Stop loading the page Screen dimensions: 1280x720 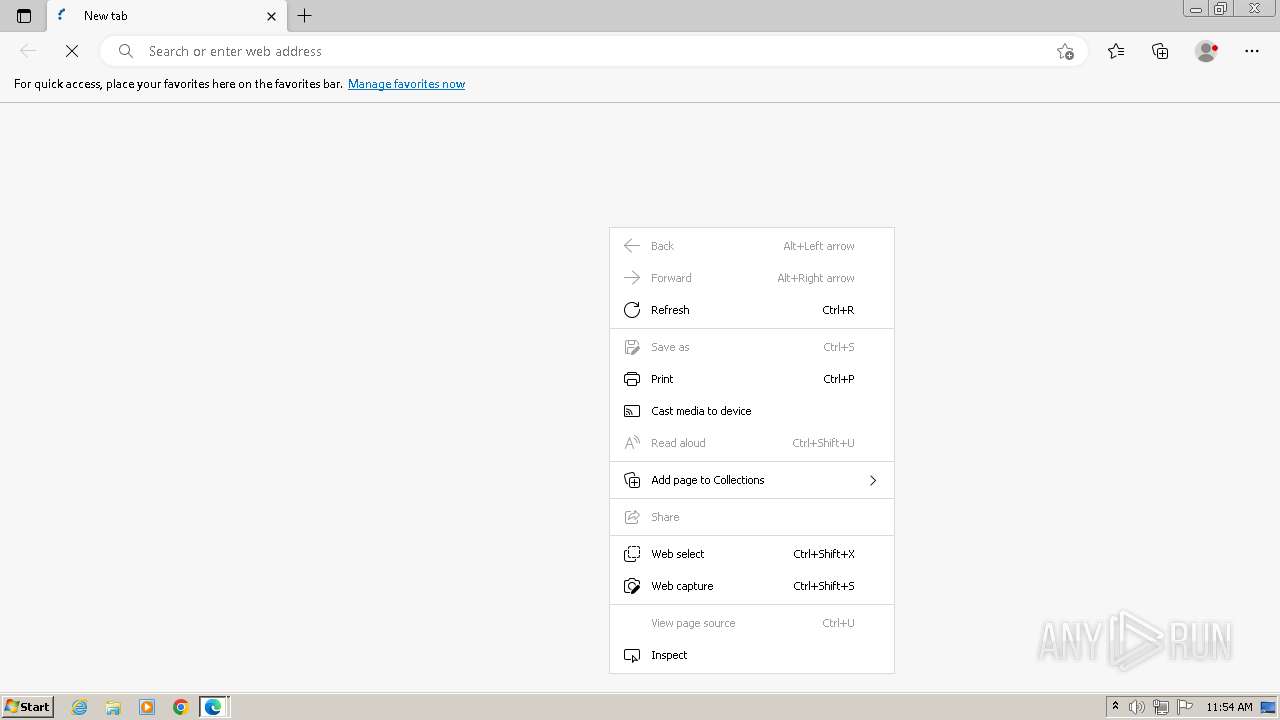72,51
